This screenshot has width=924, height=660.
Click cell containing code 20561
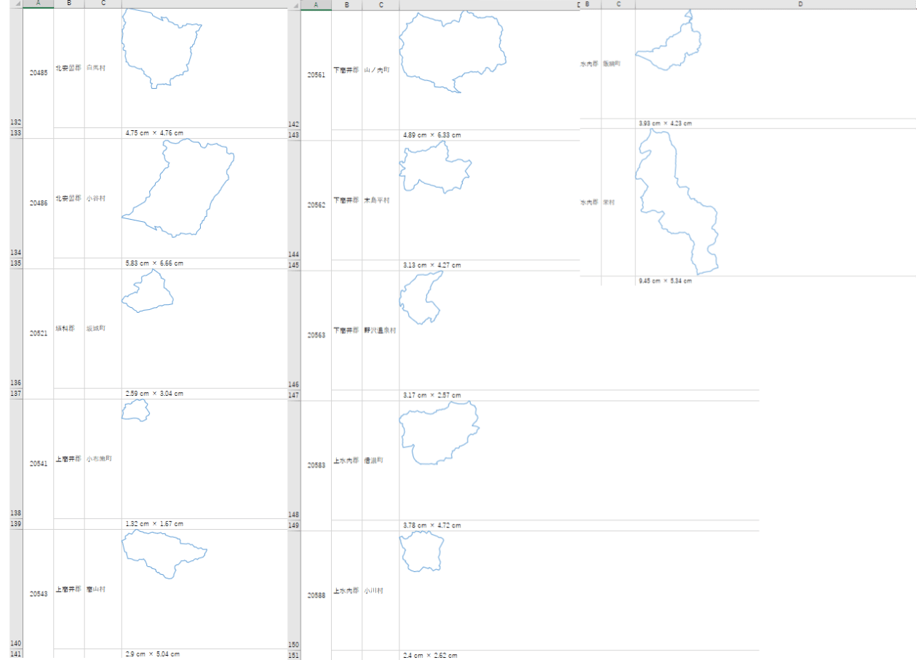click(316, 75)
